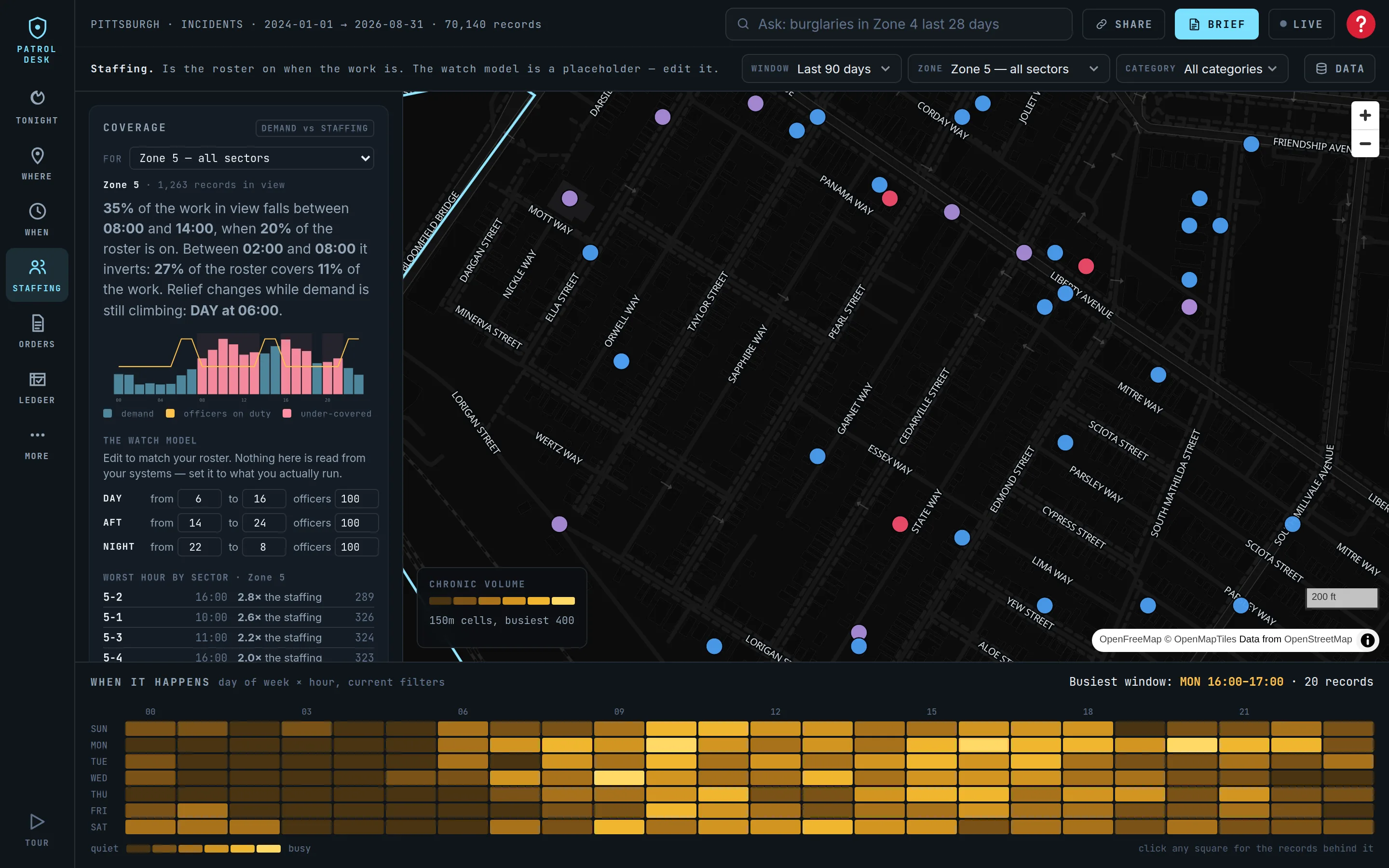Select sector 5-1 worst hour row

pyautogui.click(x=238, y=617)
